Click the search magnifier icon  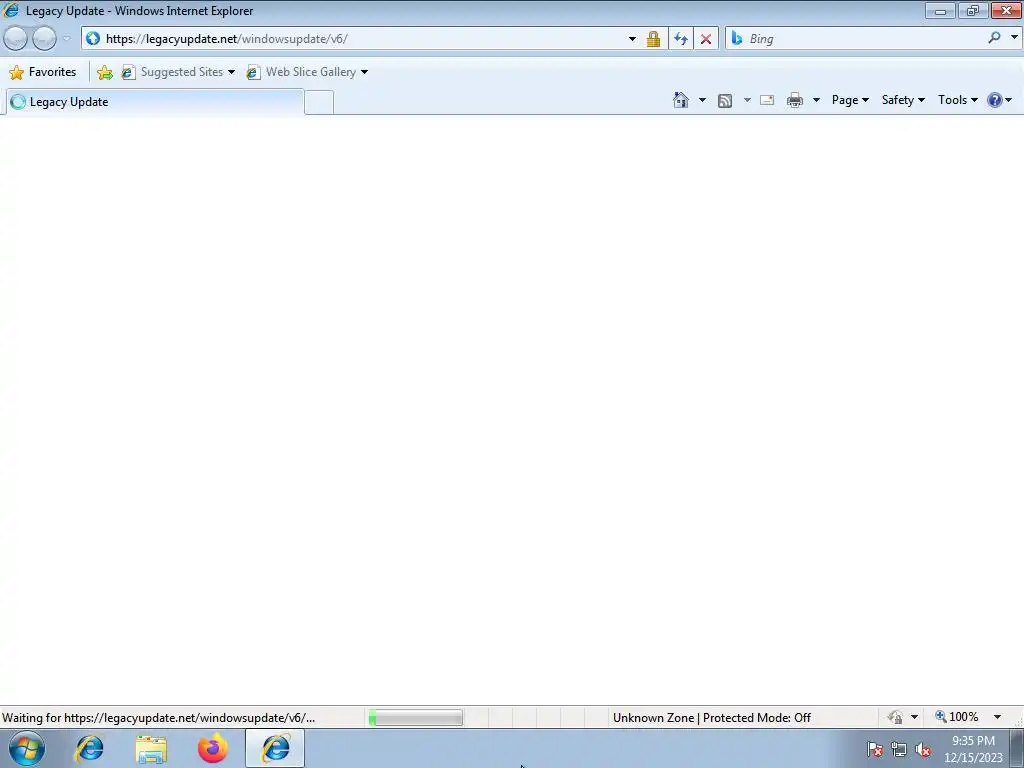click(x=995, y=38)
